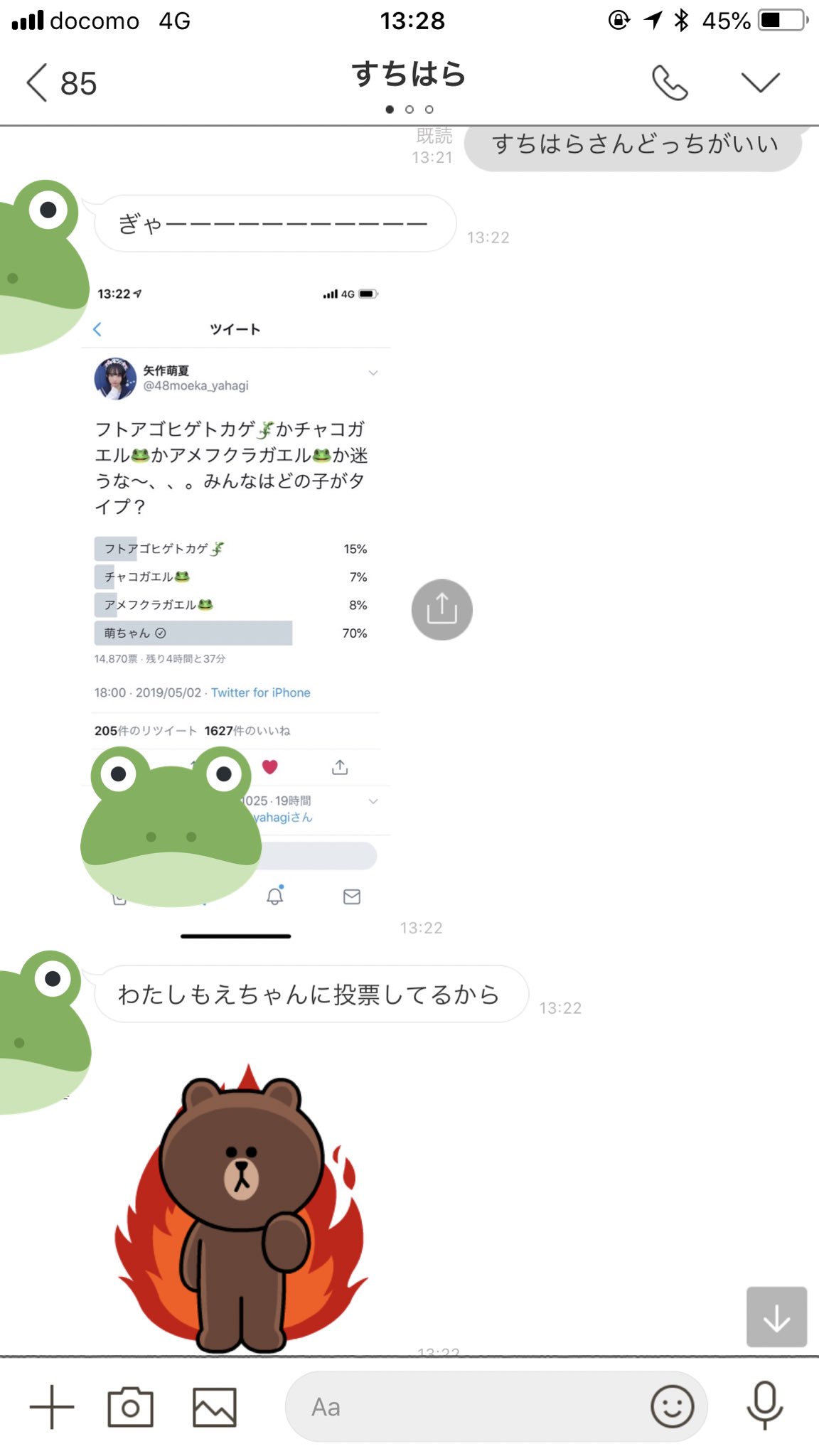Tap the third page indicator dot
This screenshot has height=1456, width=819.
pos(429,109)
